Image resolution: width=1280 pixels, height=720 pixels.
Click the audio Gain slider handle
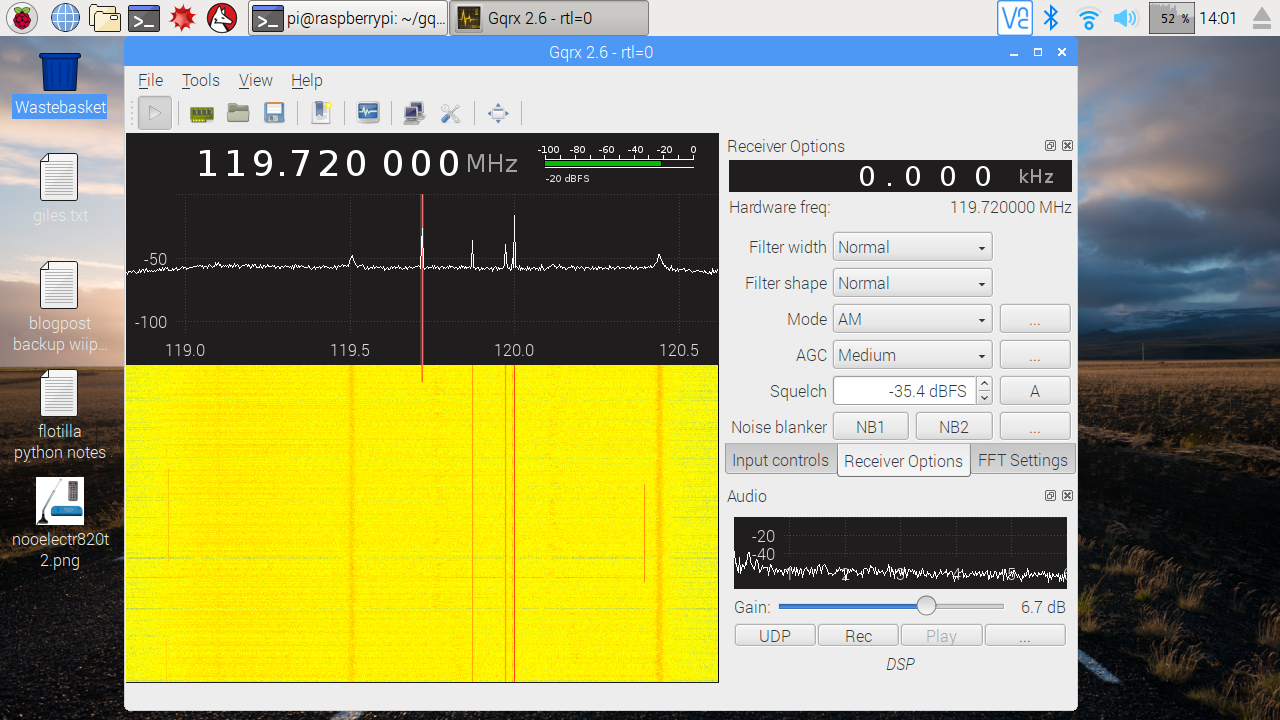point(926,606)
